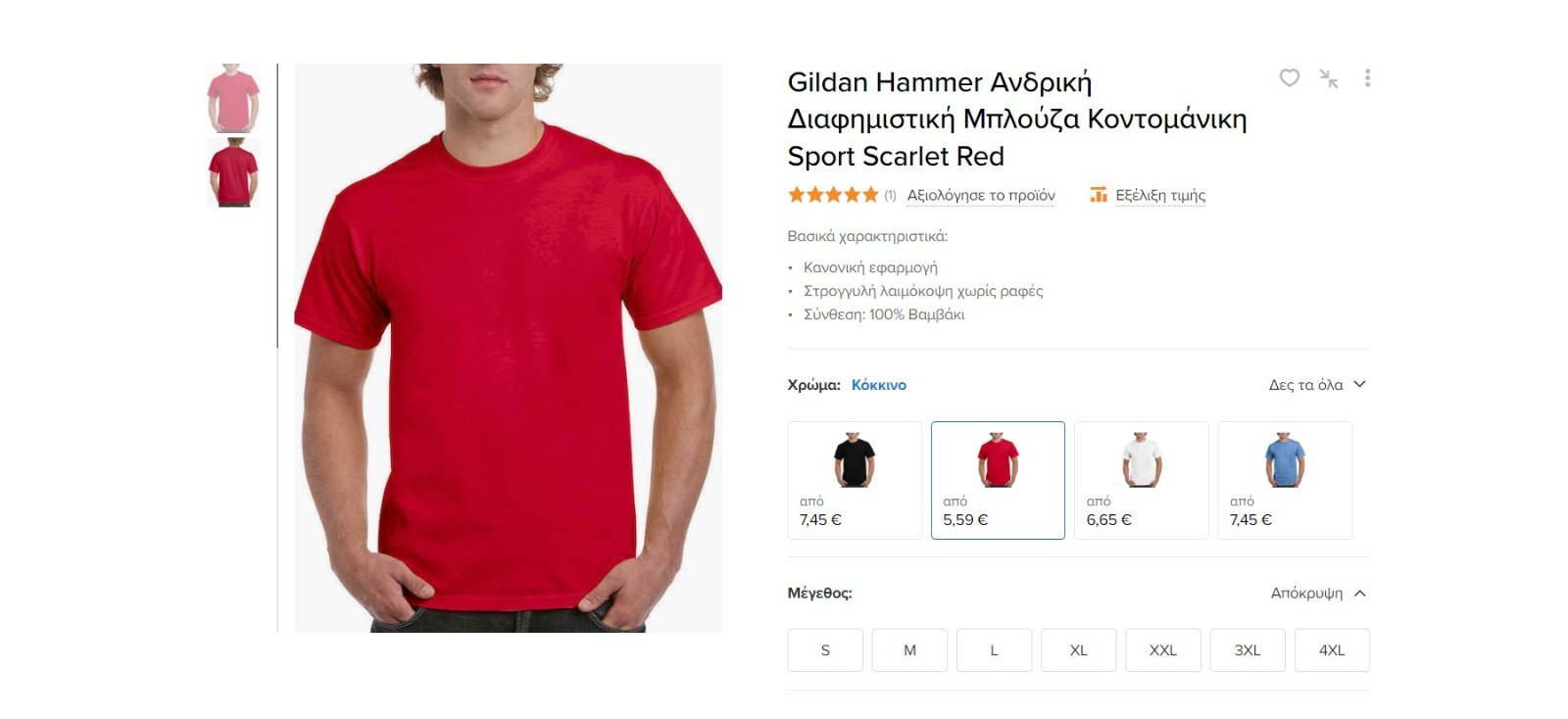Choose the black shirt color option
The width and height of the screenshot is (1568, 719).
855,480
